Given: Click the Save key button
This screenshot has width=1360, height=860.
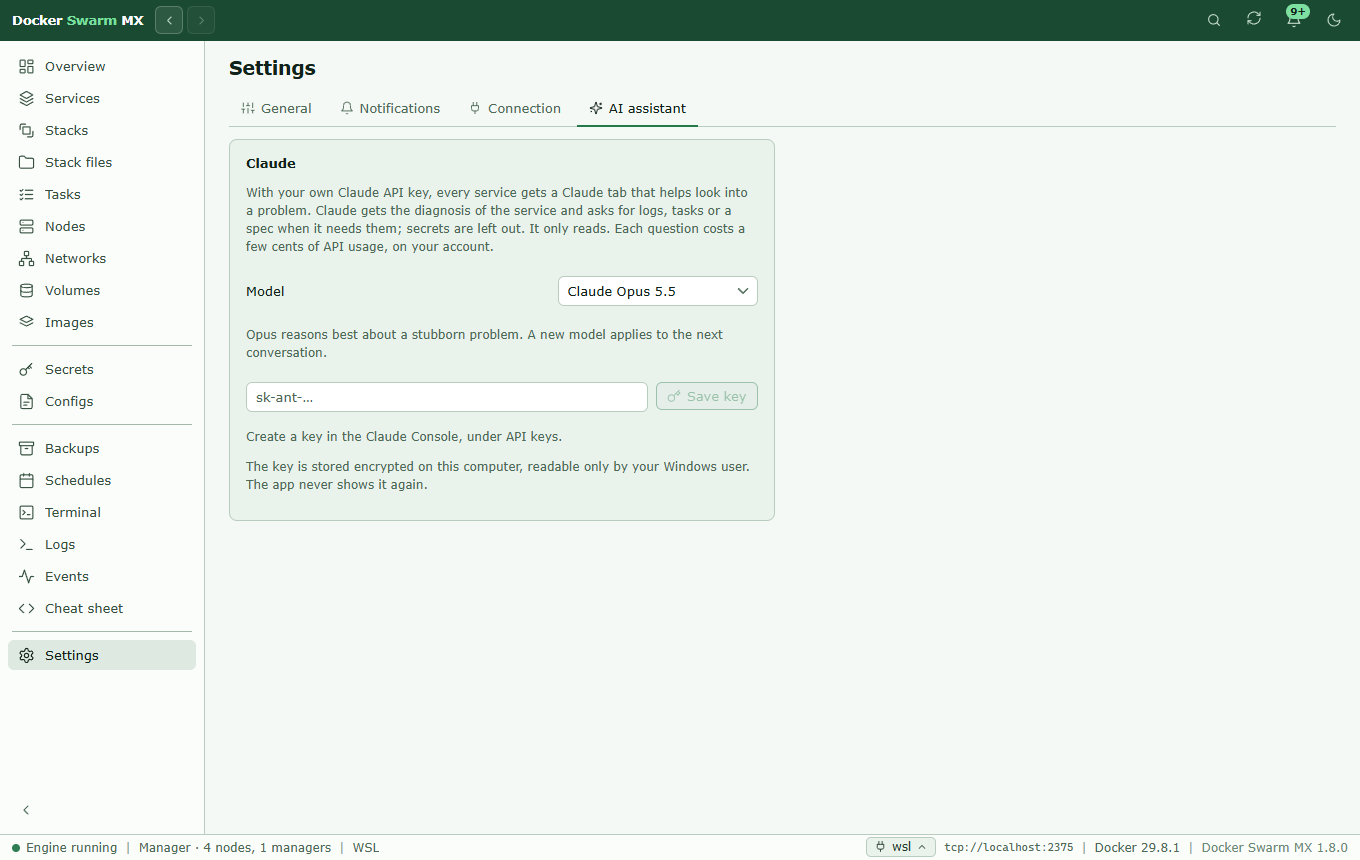Looking at the screenshot, I should click(x=707, y=396).
